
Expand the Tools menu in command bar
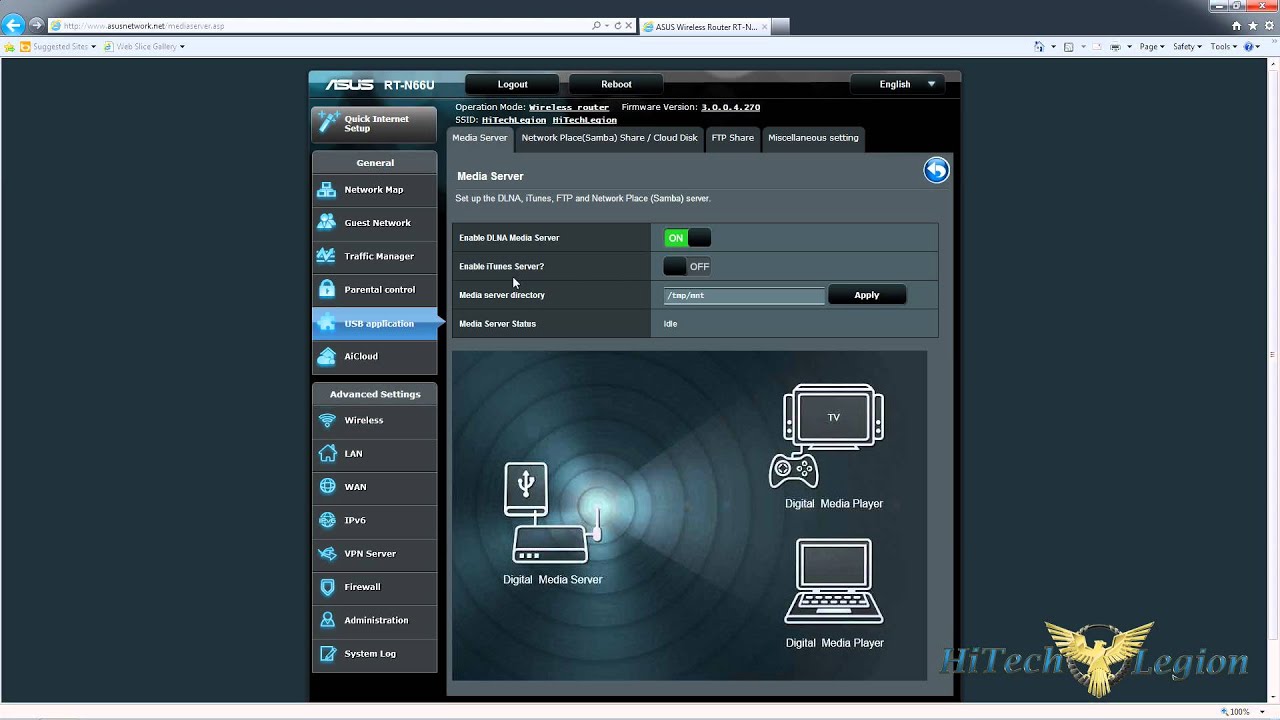[1222, 46]
